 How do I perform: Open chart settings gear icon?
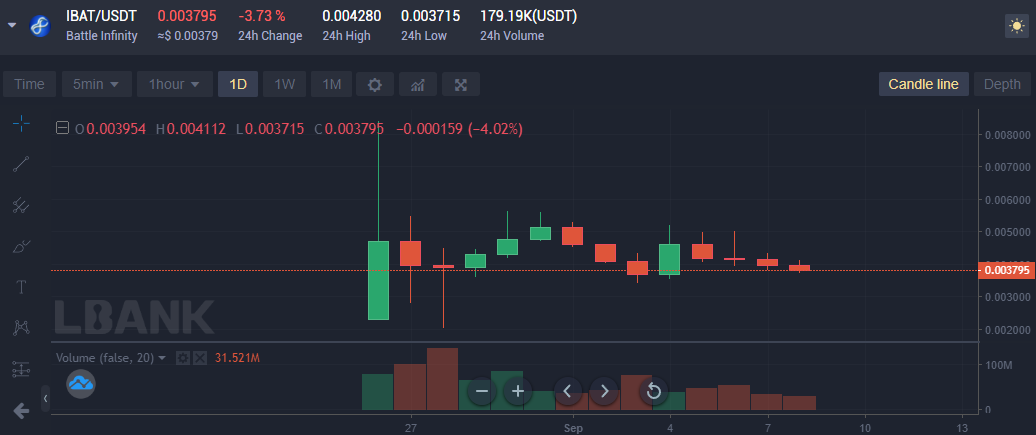pos(375,85)
